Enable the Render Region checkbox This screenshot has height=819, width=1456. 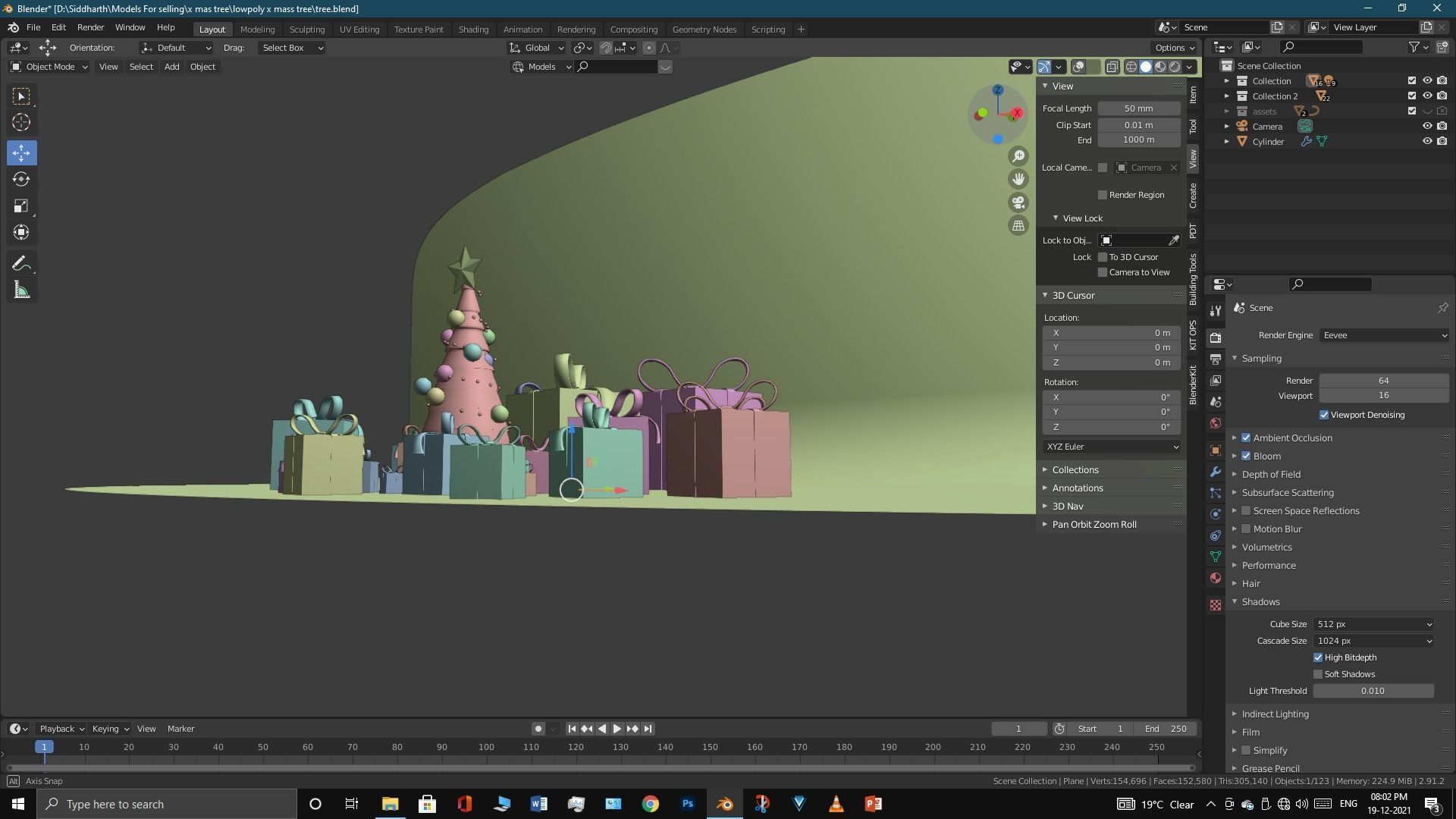[x=1103, y=195]
